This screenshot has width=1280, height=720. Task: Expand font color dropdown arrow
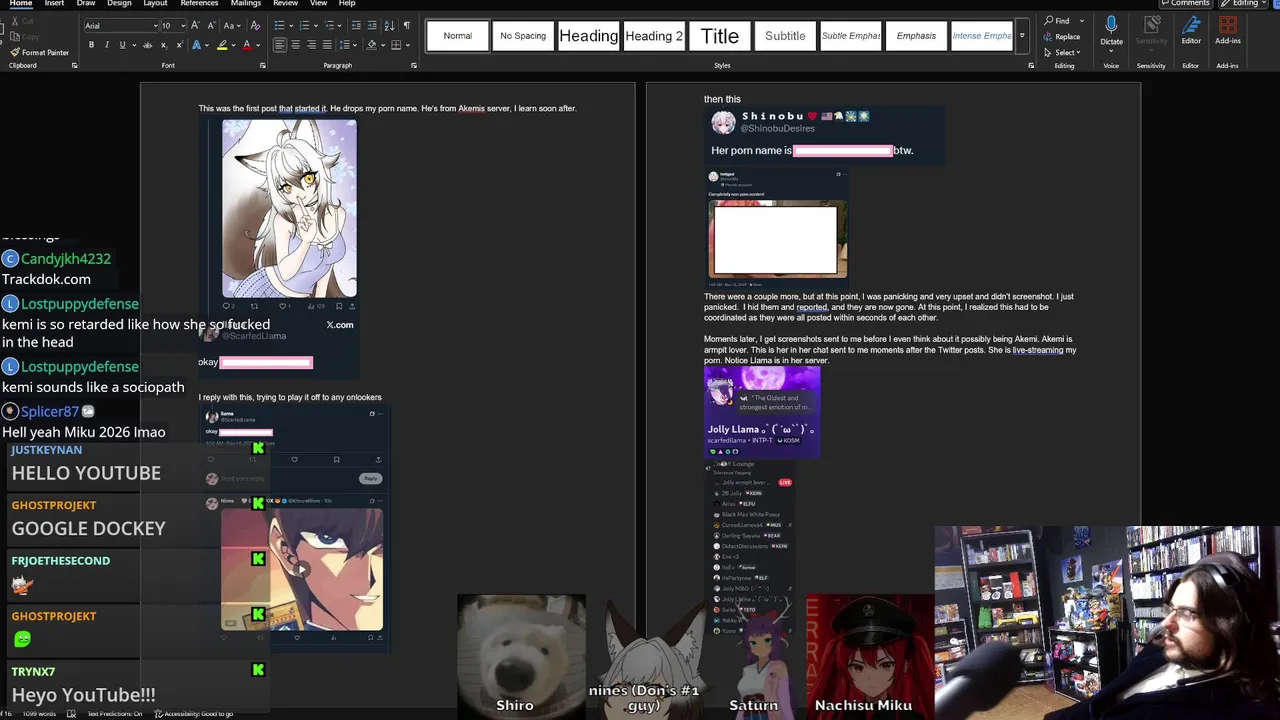(257, 45)
